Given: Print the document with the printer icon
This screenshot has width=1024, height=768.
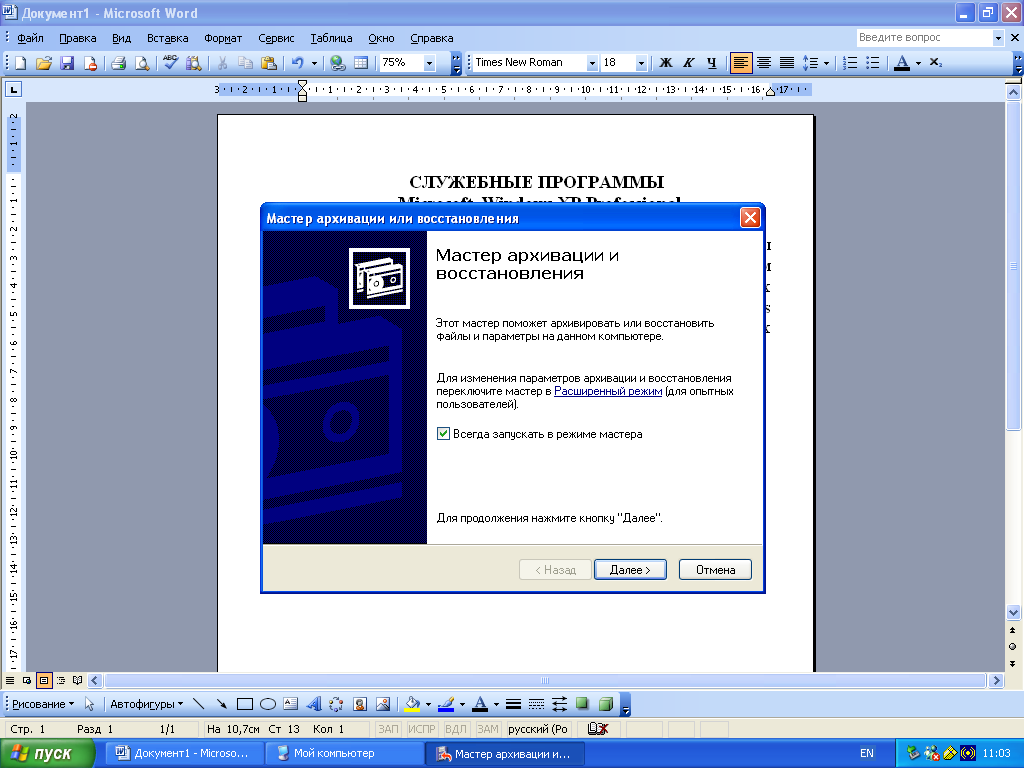Looking at the screenshot, I should click(x=118, y=63).
